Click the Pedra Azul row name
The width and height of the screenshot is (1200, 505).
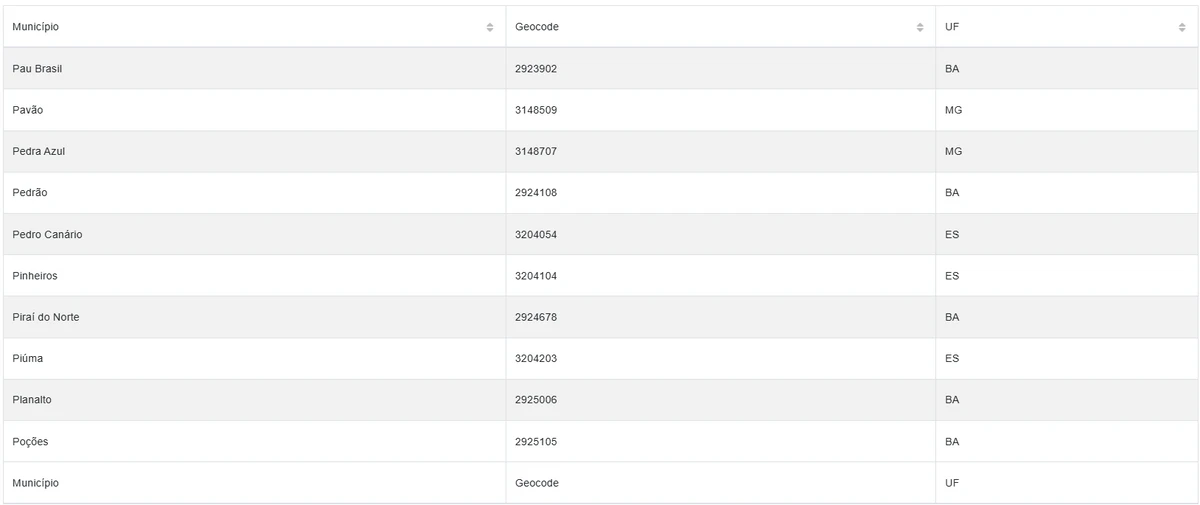click(39, 151)
